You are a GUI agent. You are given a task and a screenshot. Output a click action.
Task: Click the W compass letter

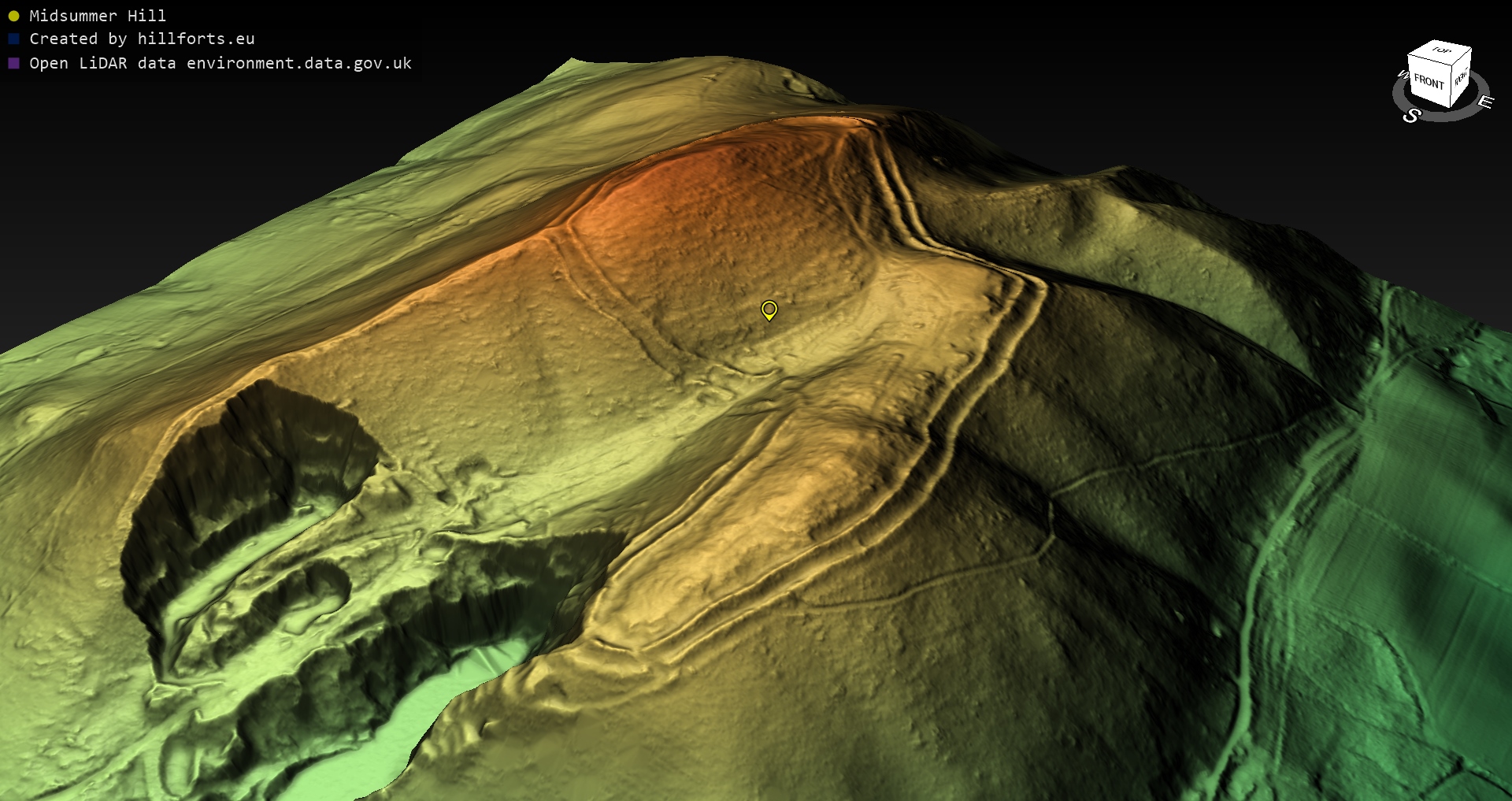(x=1403, y=75)
